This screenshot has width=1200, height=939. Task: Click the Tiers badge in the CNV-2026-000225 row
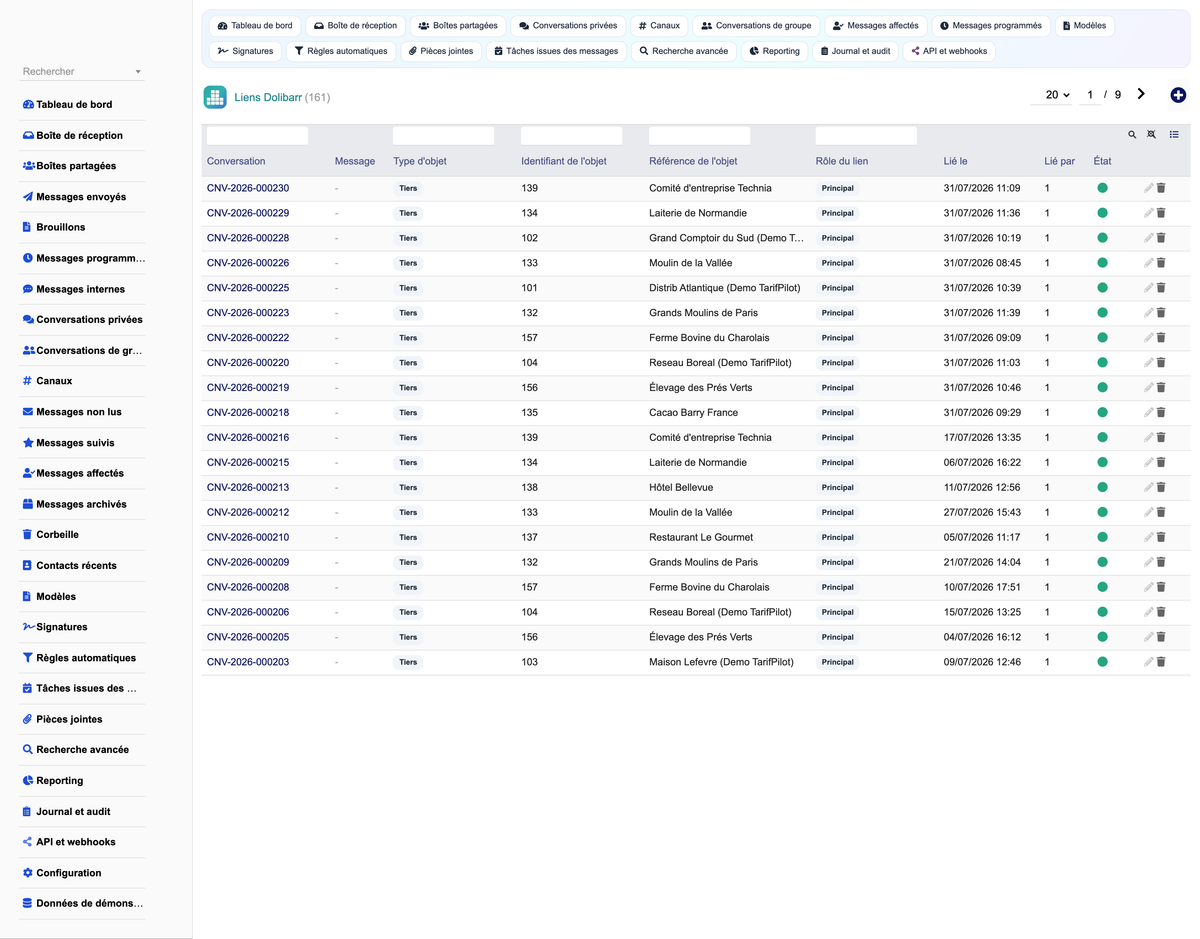408,288
